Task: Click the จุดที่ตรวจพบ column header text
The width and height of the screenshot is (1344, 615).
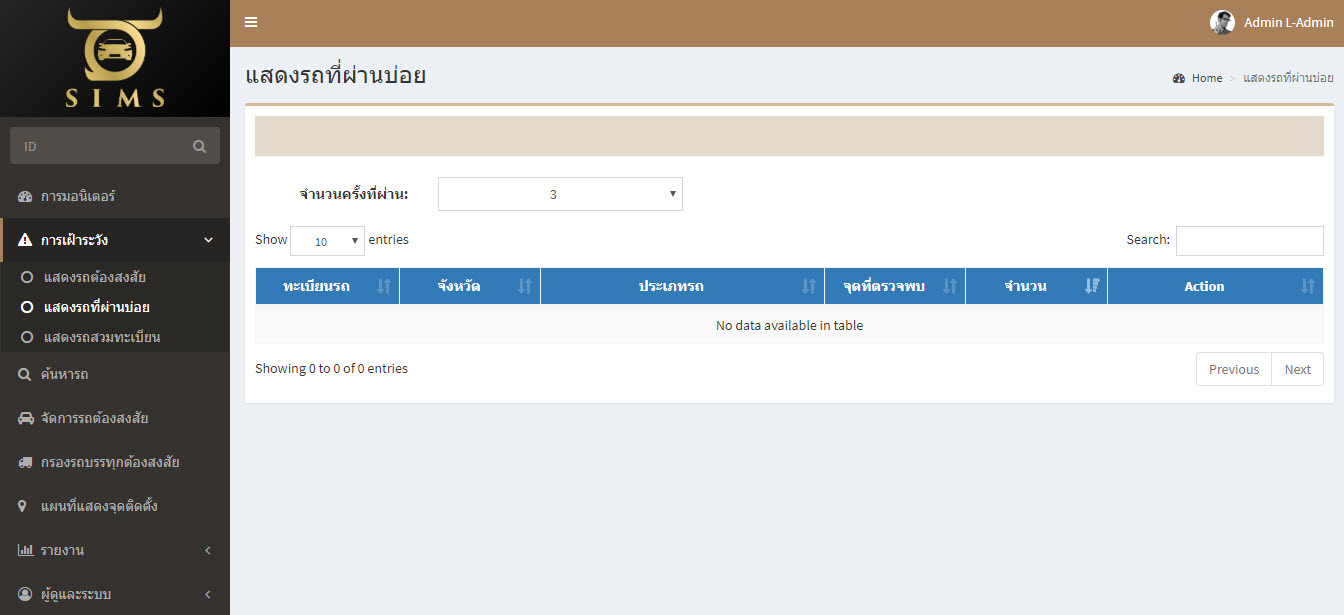Action: pos(883,286)
